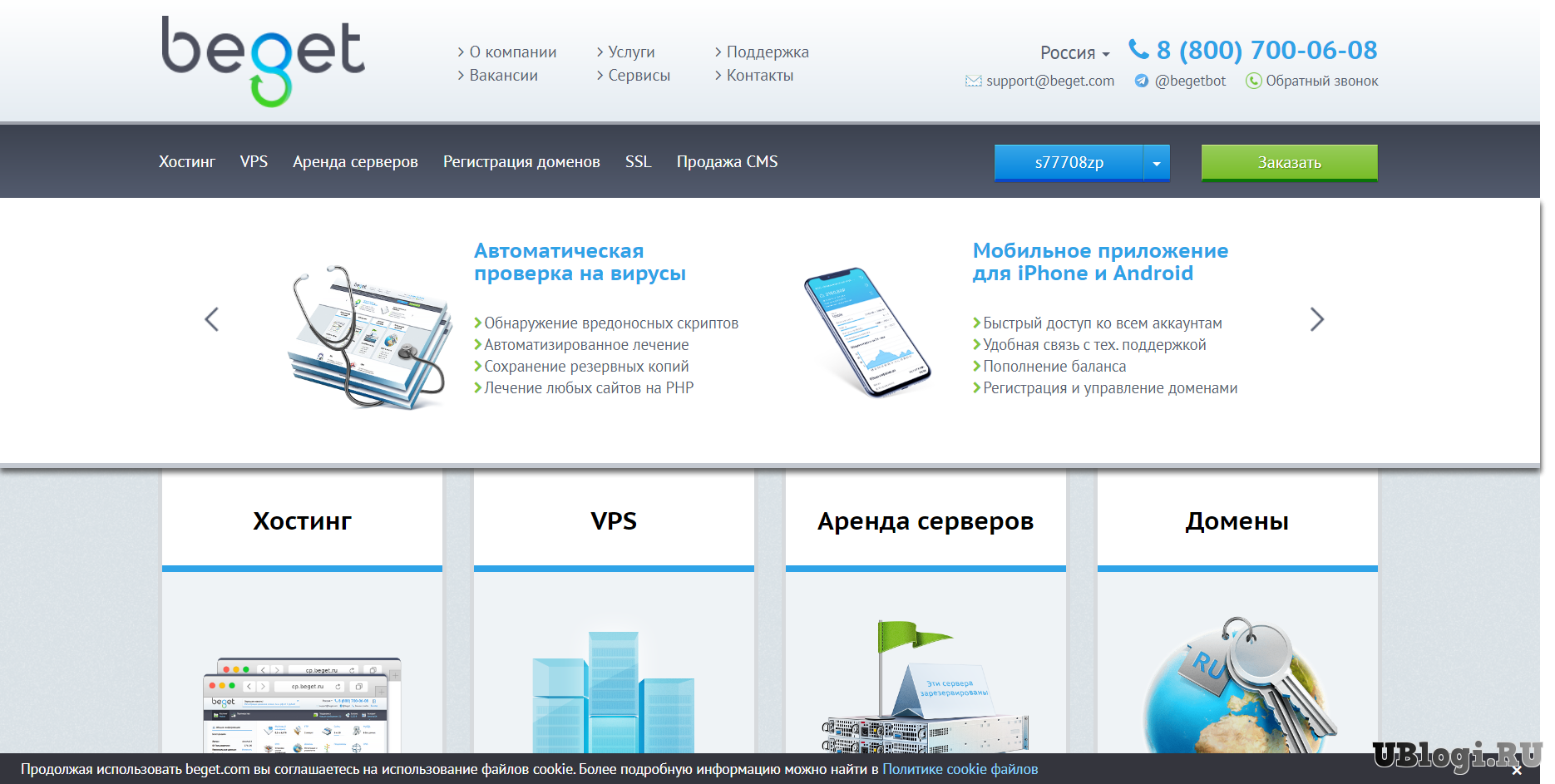The image size is (1555, 784).
Task: Open Регистрация доменов in navigation bar
Action: tap(521, 162)
